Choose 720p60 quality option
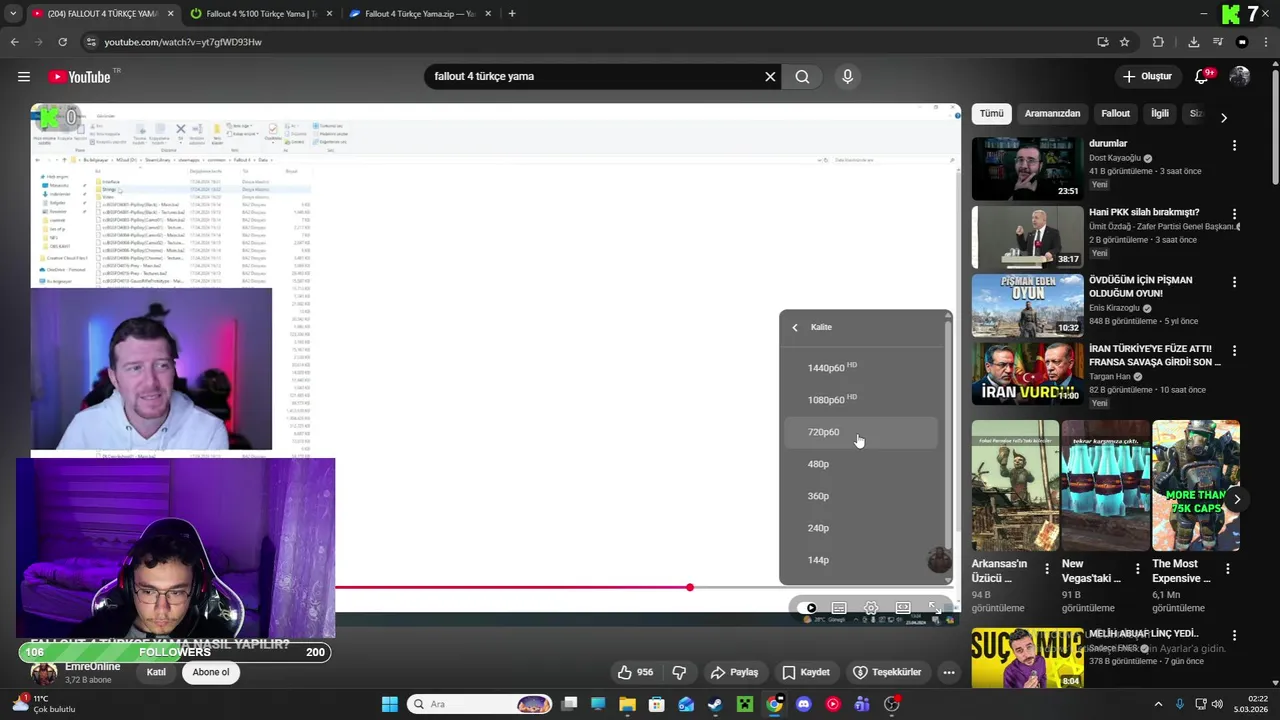Viewport: 1280px width, 720px height. tap(862, 432)
